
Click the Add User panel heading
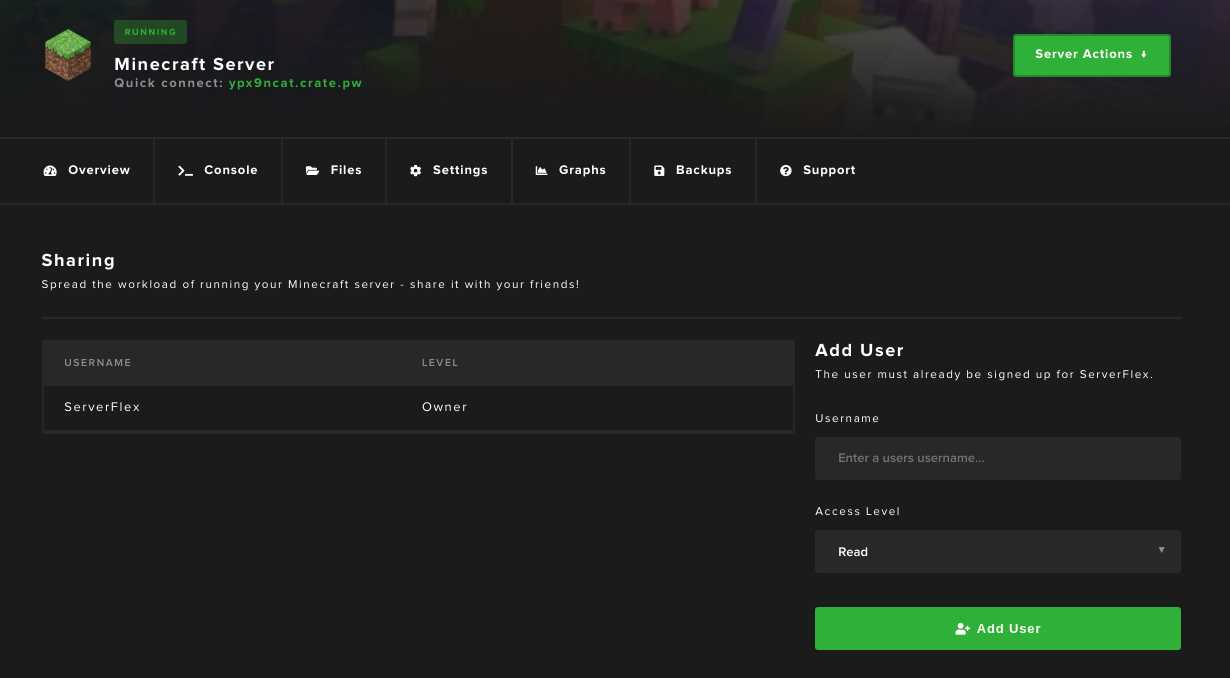[860, 350]
